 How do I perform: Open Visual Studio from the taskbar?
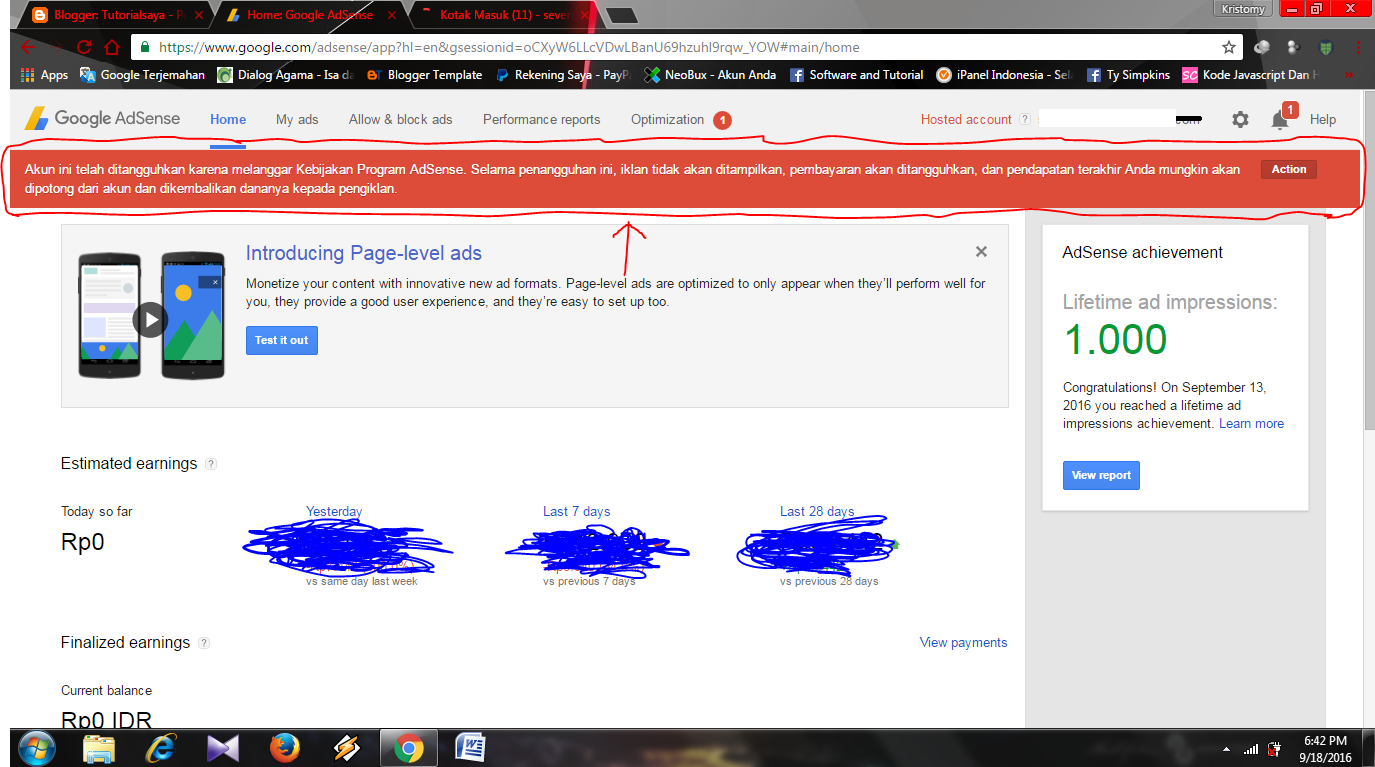tap(222, 748)
